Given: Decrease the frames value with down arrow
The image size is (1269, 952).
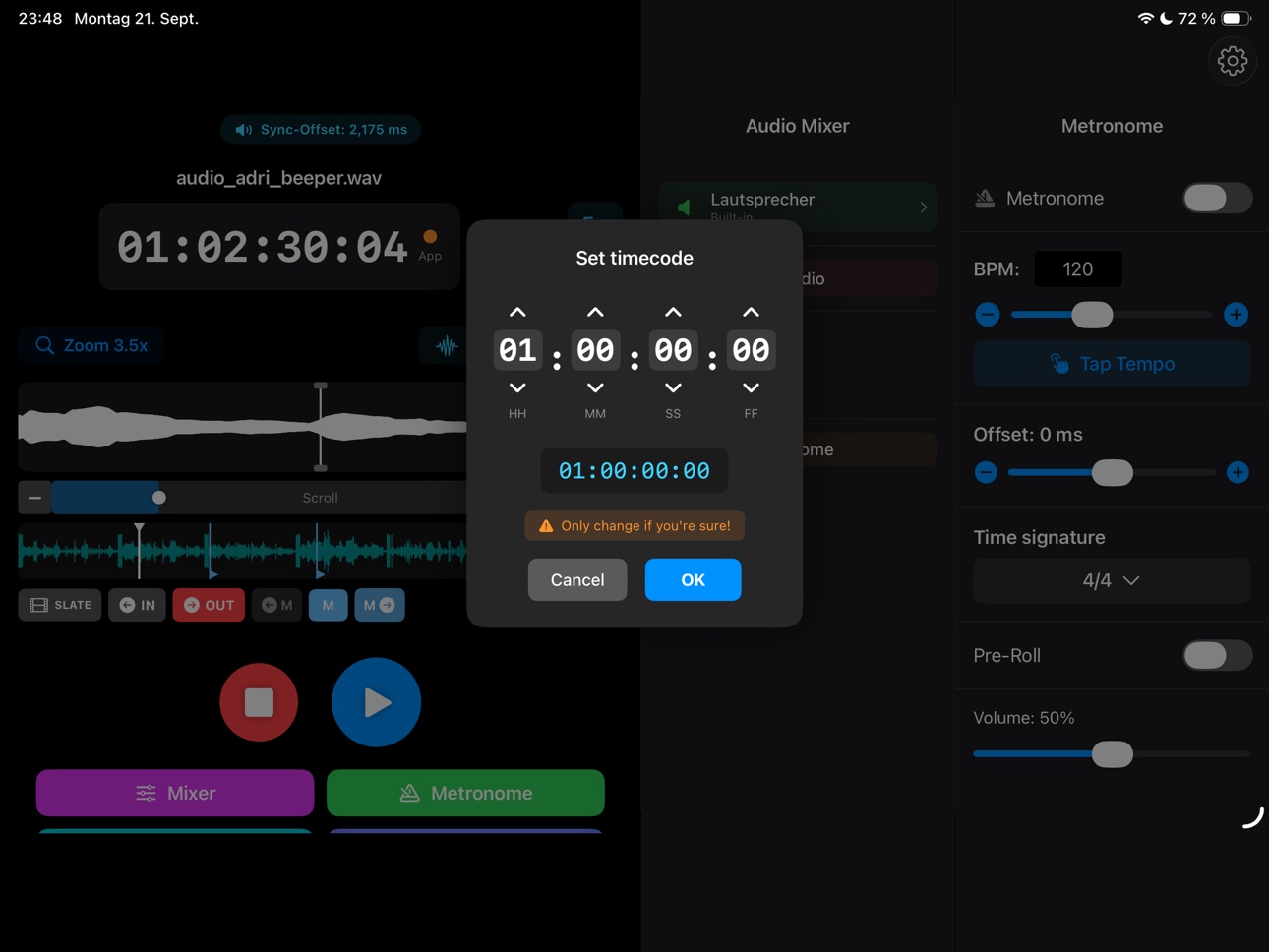Looking at the screenshot, I should click(751, 387).
